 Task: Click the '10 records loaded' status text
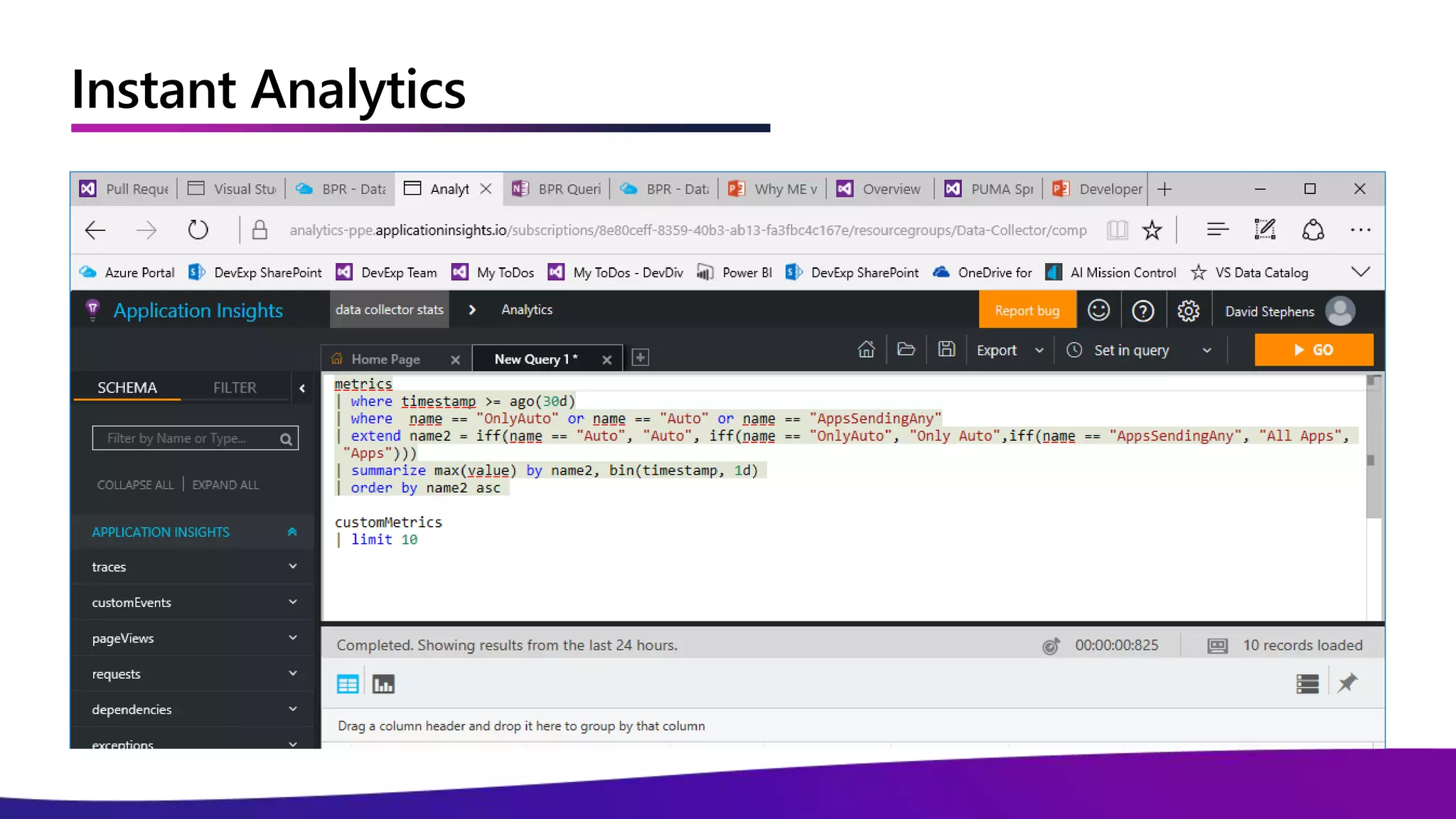pyautogui.click(x=1302, y=645)
